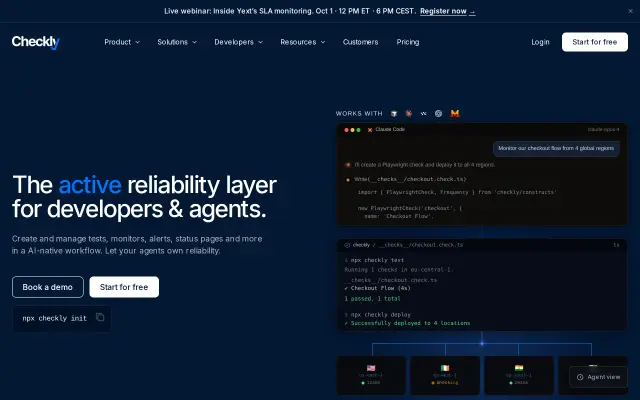Click Start for free in the header

tap(595, 42)
